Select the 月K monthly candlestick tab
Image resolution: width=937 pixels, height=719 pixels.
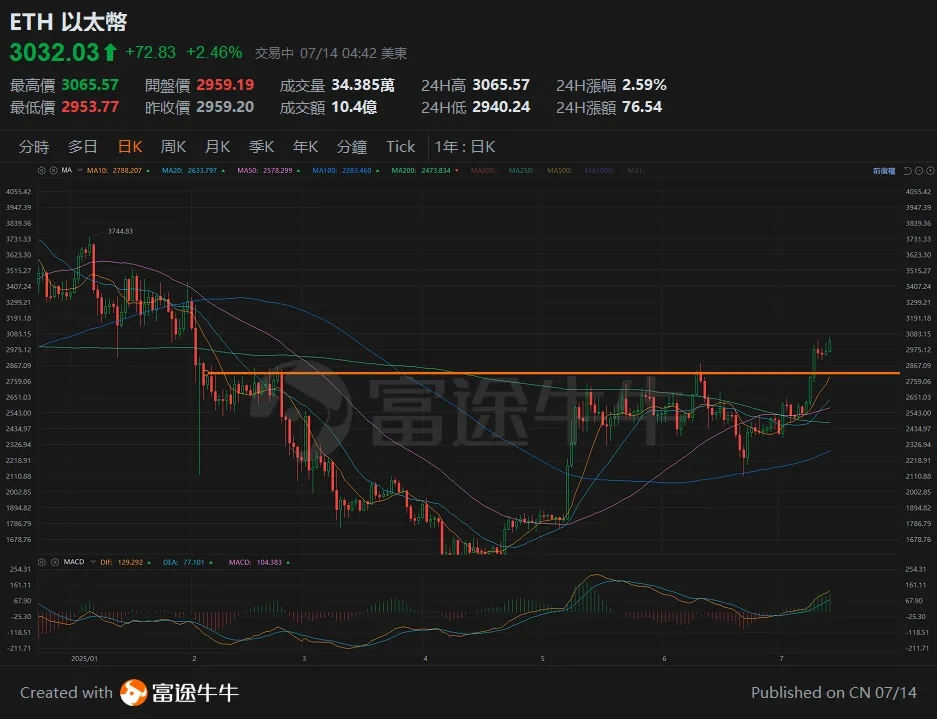[x=218, y=146]
